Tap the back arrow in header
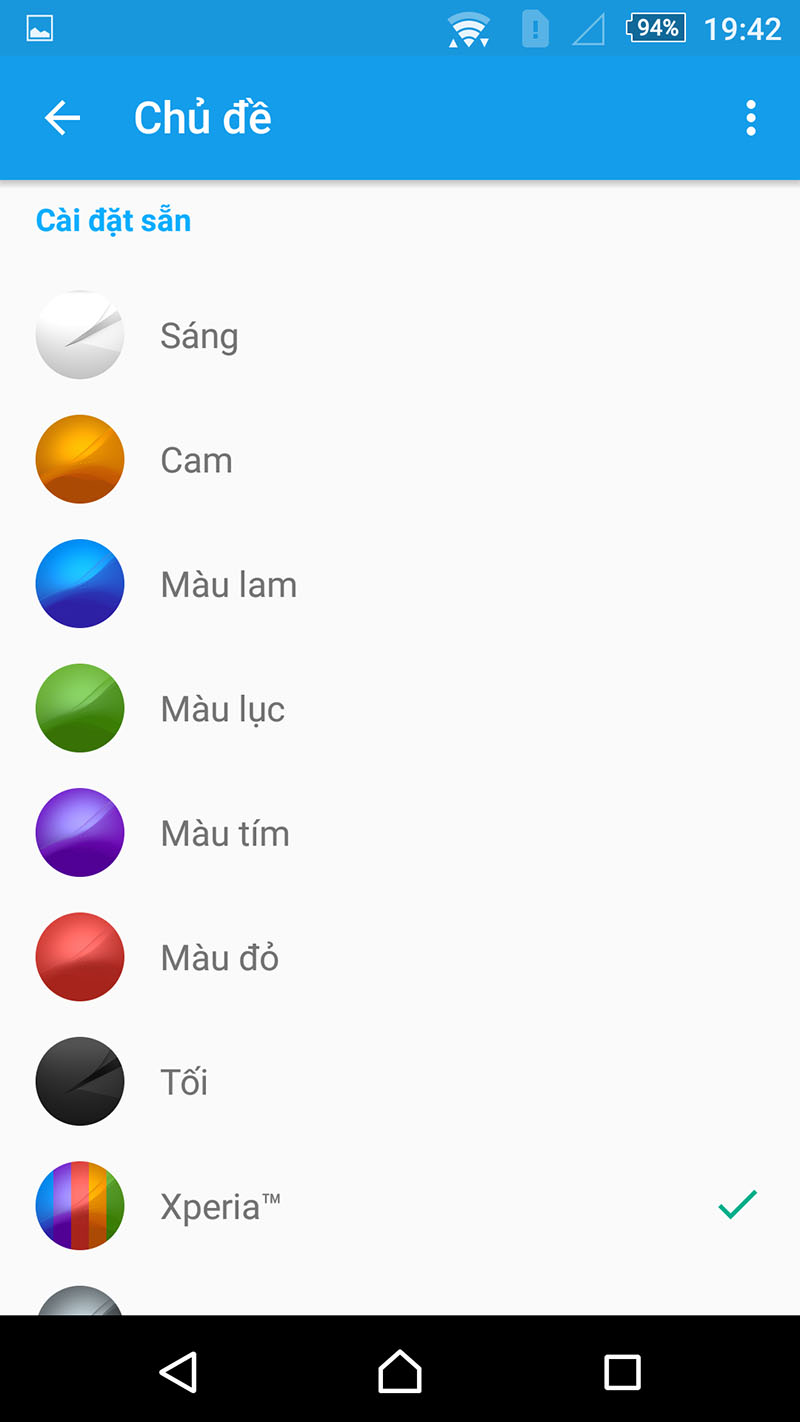 [62, 118]
